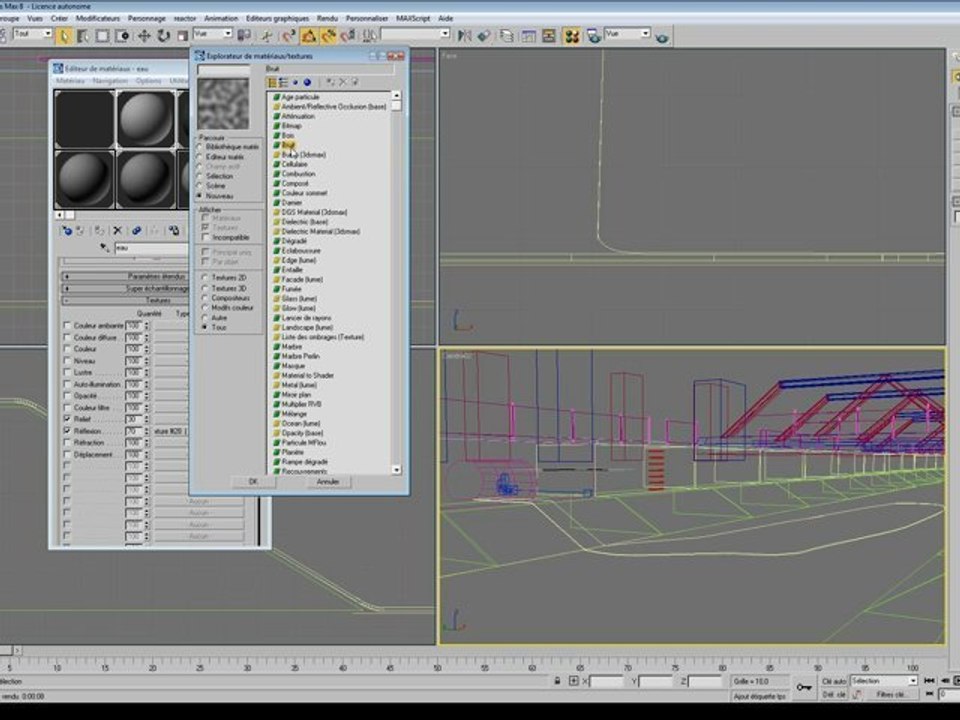Click the Annuler button
Screen dimensions: 960x720
(x=328, y=482)
